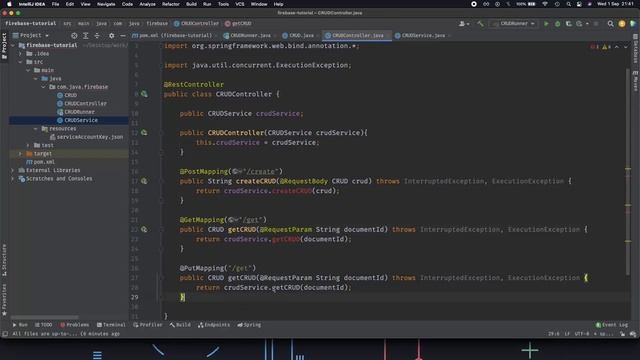
Task: Open the Navigate menu
Action: (x=106, y=4)
